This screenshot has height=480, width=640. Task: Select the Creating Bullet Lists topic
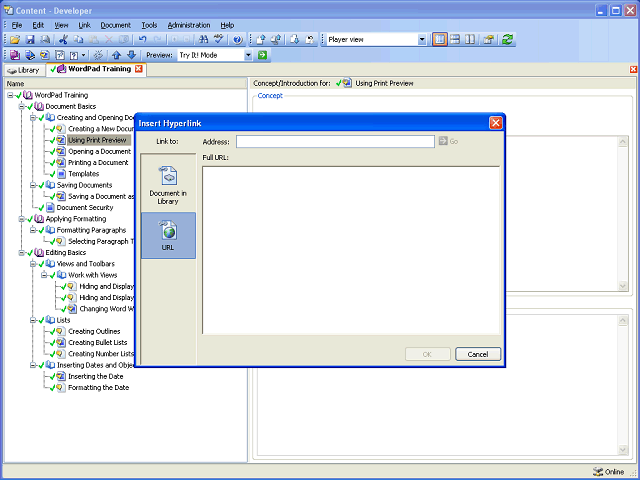click(x=98, y=343)
